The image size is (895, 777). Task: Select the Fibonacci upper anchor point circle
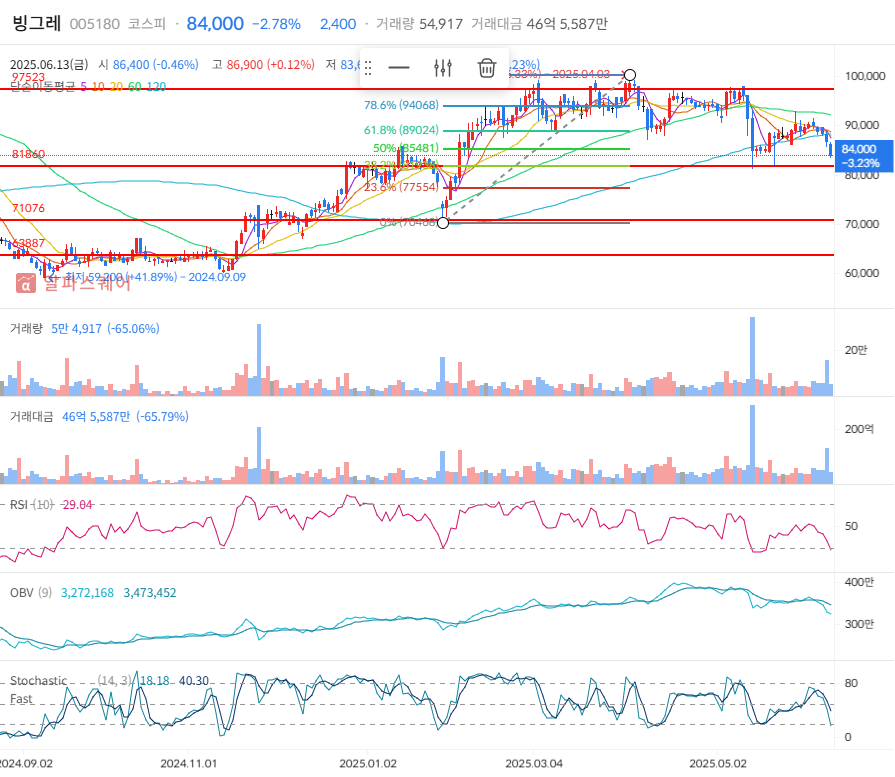click(x=630, y=75)
